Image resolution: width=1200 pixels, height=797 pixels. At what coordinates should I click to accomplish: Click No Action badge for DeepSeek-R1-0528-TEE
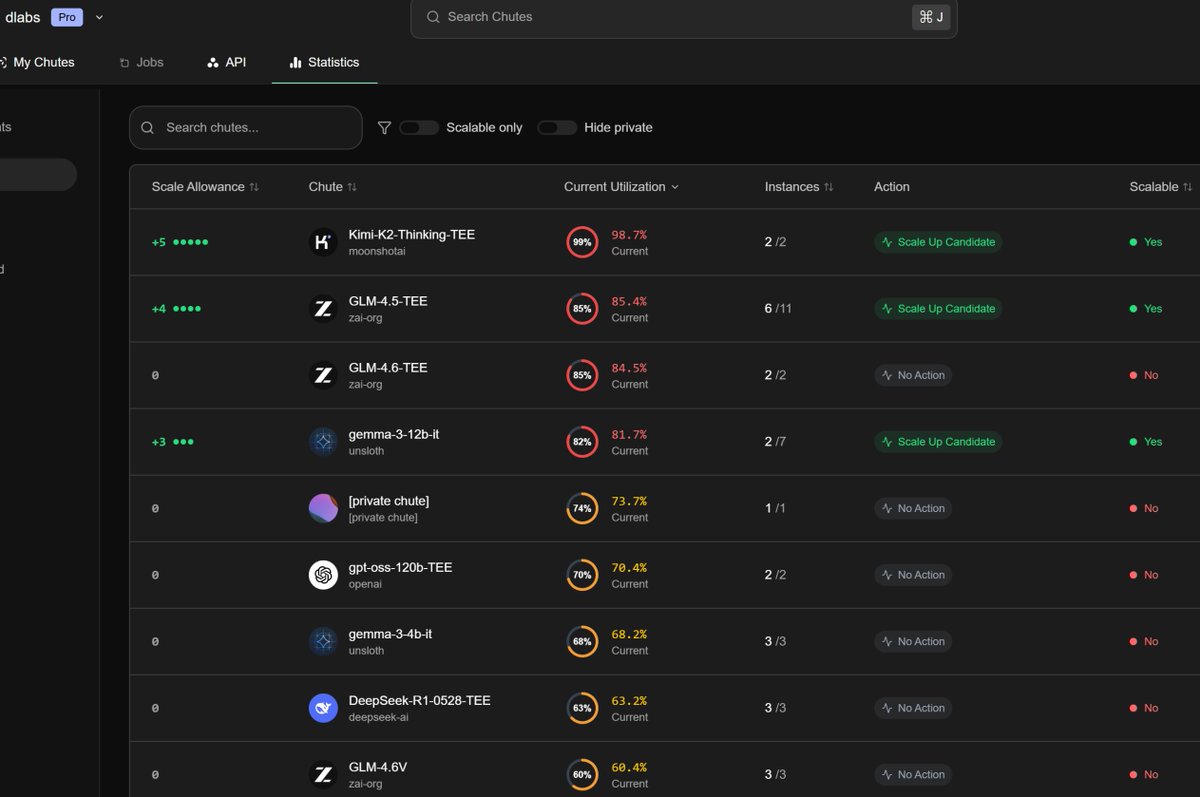pos(913,708)
